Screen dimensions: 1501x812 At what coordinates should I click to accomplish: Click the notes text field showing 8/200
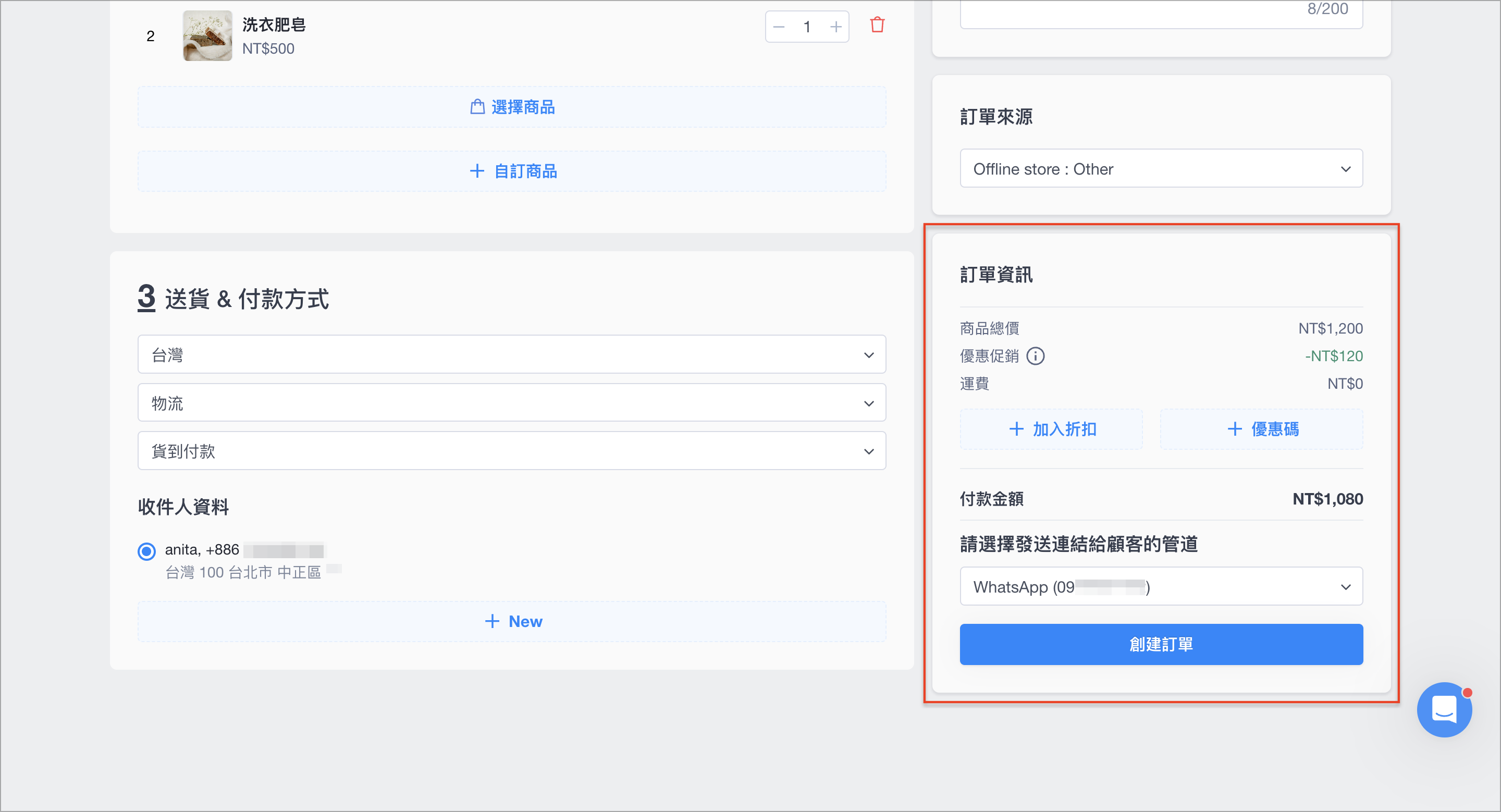(1161, 14)
